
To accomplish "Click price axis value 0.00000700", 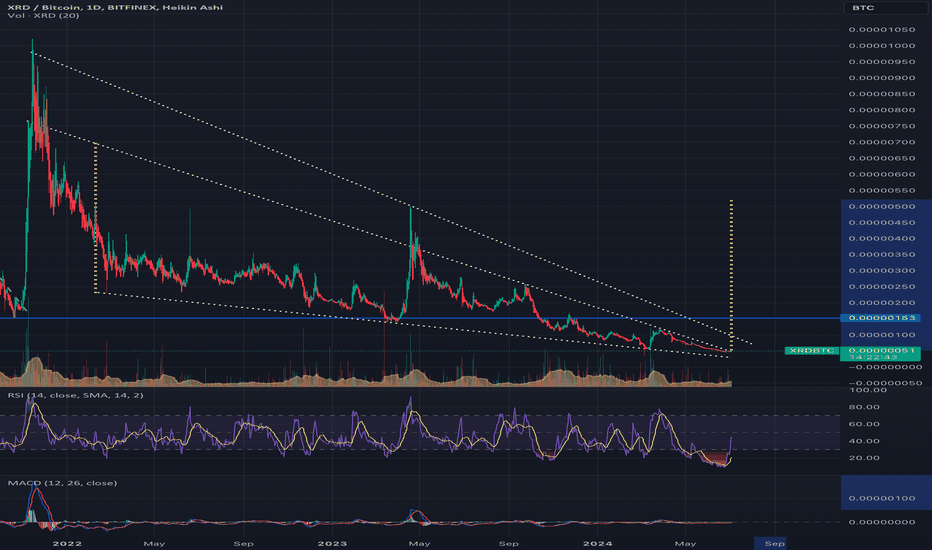I will [x=881, y=142].
